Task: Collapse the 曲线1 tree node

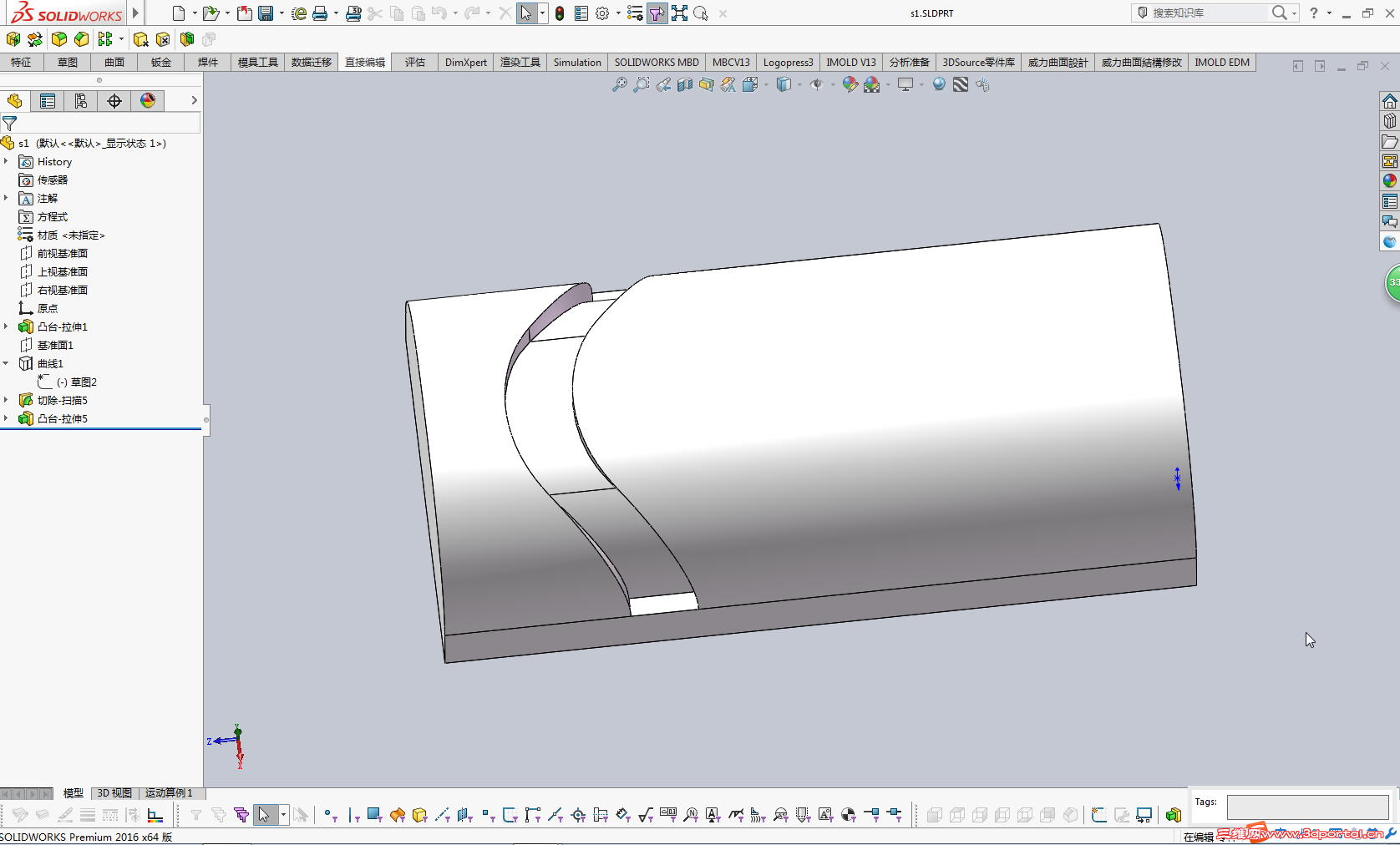Action: (x=6, y=363)
